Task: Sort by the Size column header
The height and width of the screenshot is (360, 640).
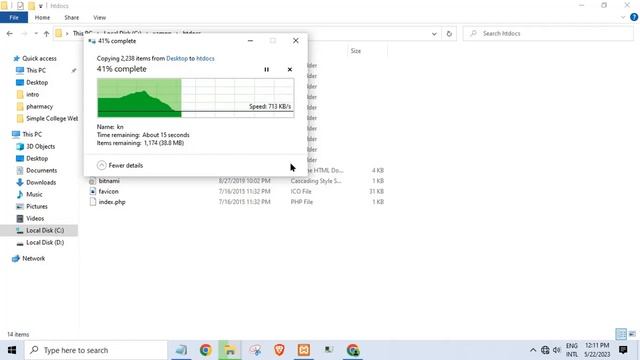Action: point(356,51)
